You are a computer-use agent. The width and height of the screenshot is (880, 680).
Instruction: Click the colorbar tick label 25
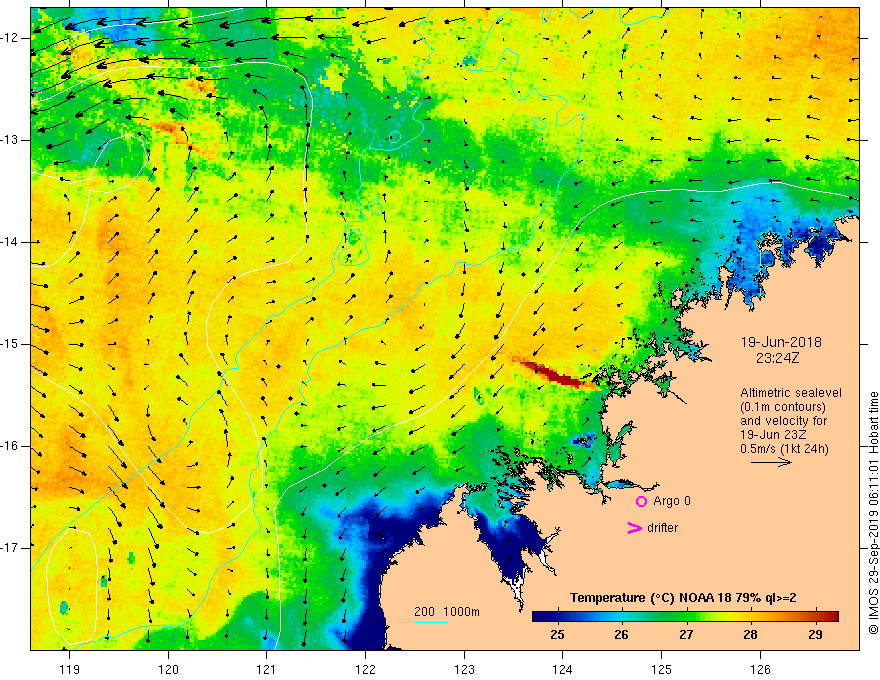tap(557, 635)
